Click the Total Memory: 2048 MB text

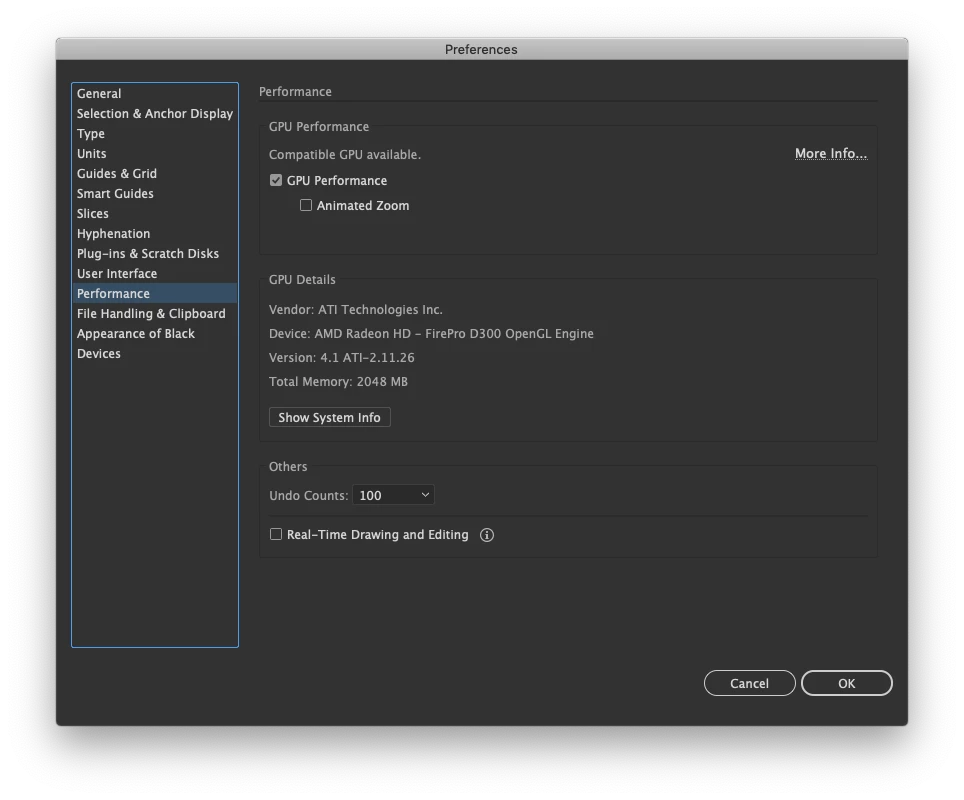click(x=338, y=381)
